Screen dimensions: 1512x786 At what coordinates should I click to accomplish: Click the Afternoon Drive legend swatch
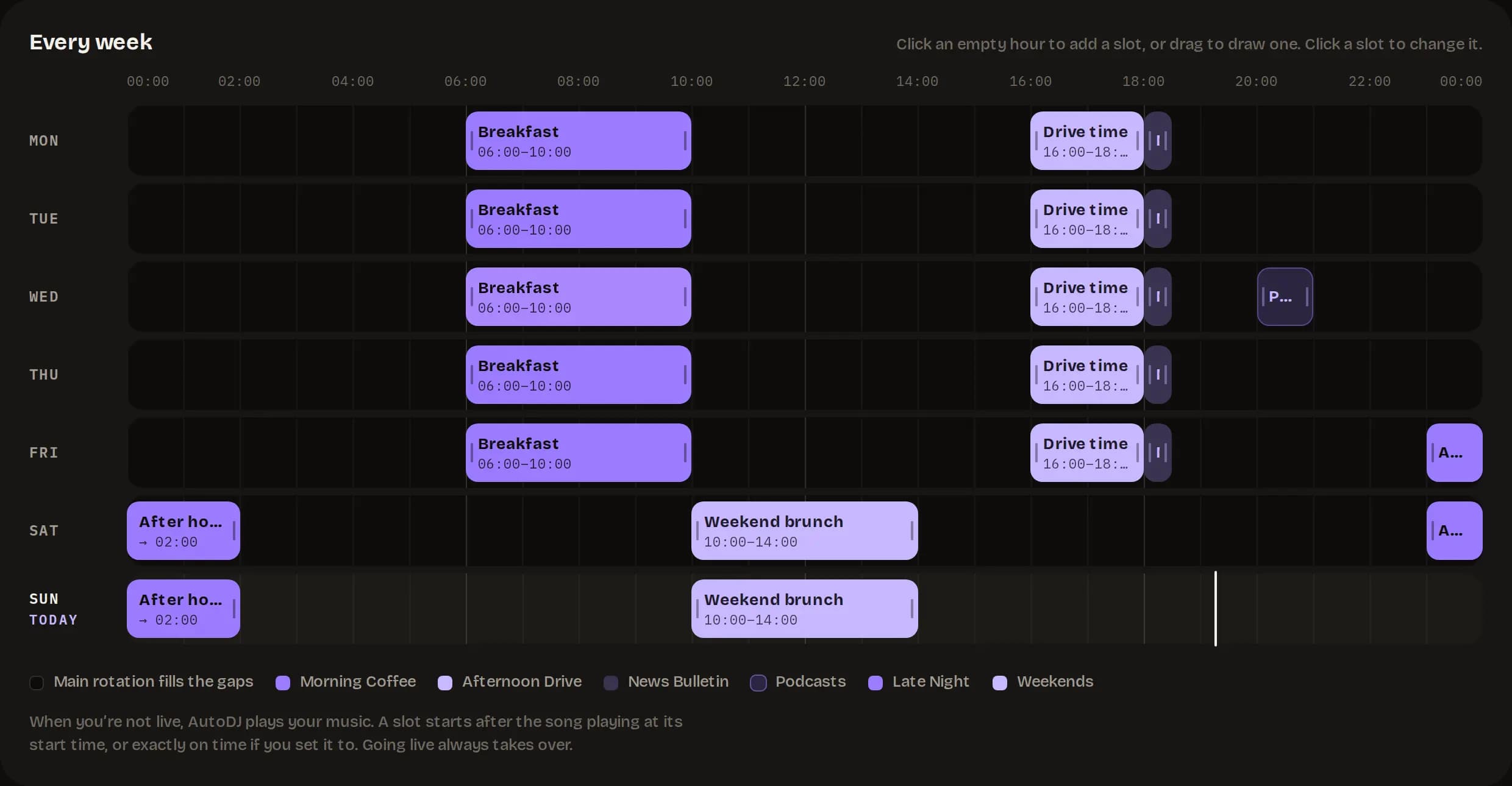pos(445,682)
